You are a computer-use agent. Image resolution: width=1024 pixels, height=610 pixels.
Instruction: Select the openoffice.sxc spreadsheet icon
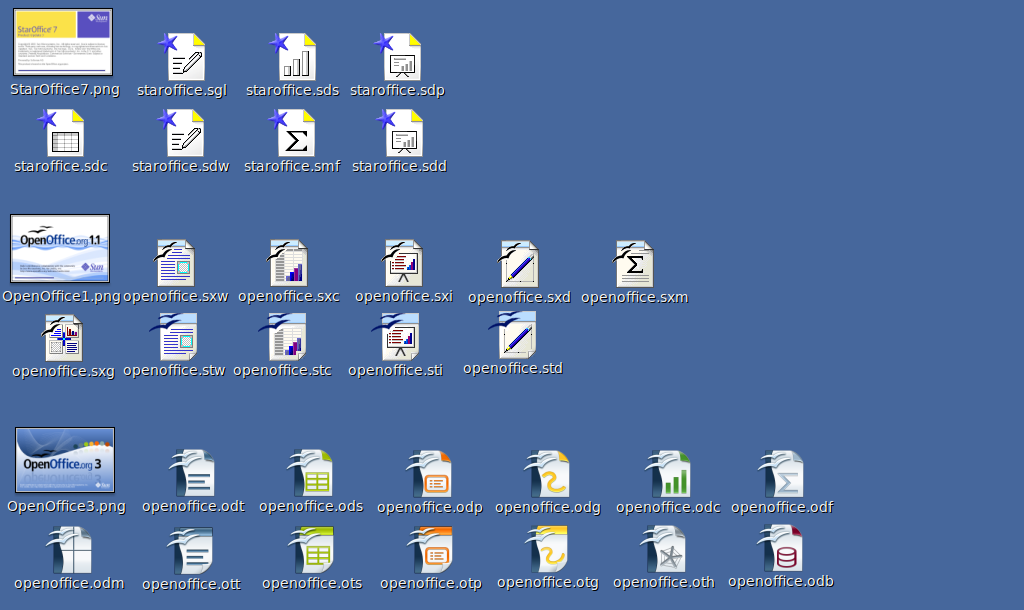tap(288, 263)
